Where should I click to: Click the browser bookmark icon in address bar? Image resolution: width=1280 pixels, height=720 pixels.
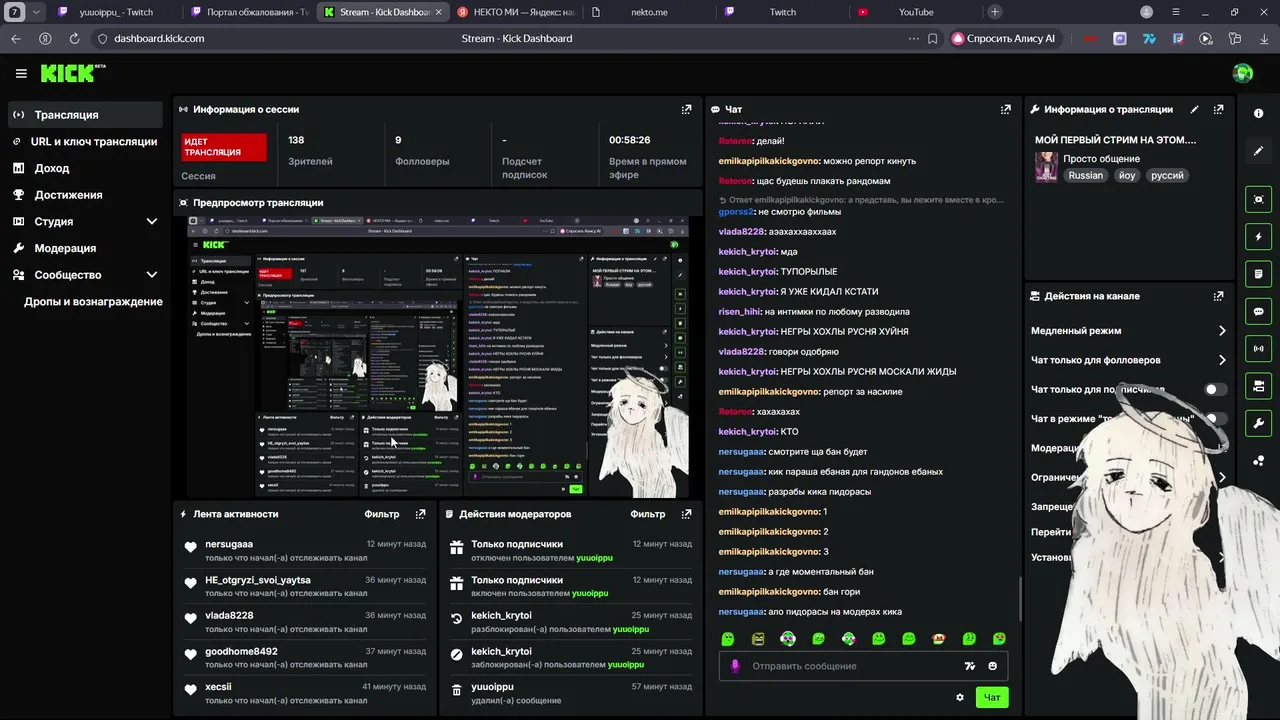[x=932, y=38]
